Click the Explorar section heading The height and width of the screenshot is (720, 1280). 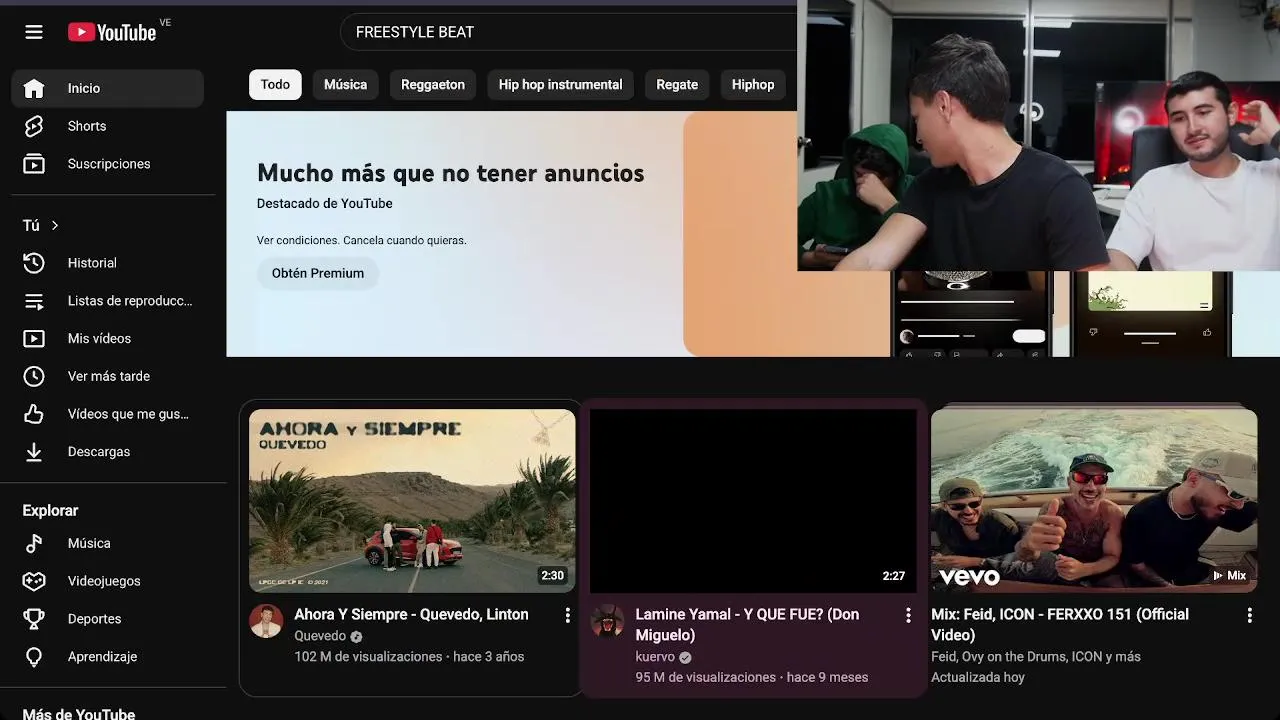tap(50, 510)
